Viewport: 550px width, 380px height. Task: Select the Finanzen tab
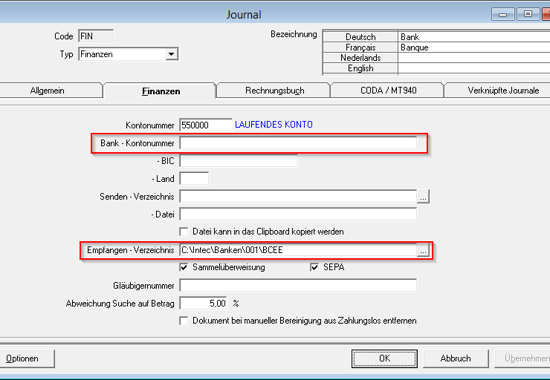[x=161, y=91]
